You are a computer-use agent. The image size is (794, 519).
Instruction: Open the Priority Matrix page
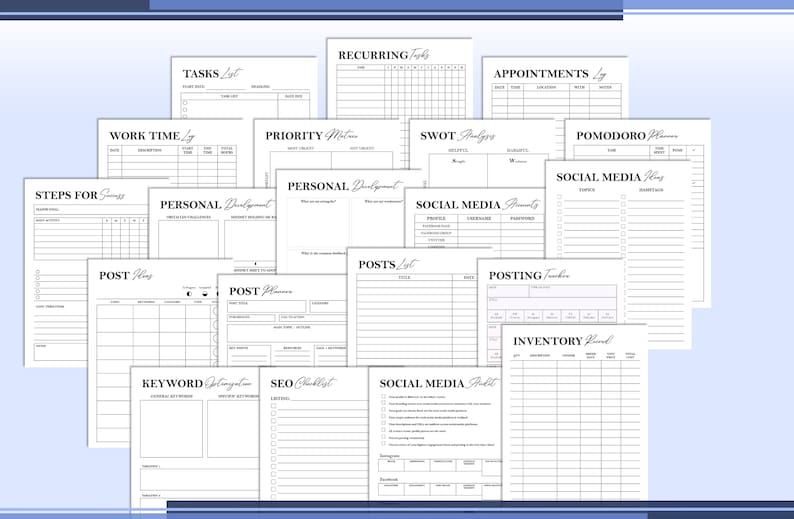329,145
